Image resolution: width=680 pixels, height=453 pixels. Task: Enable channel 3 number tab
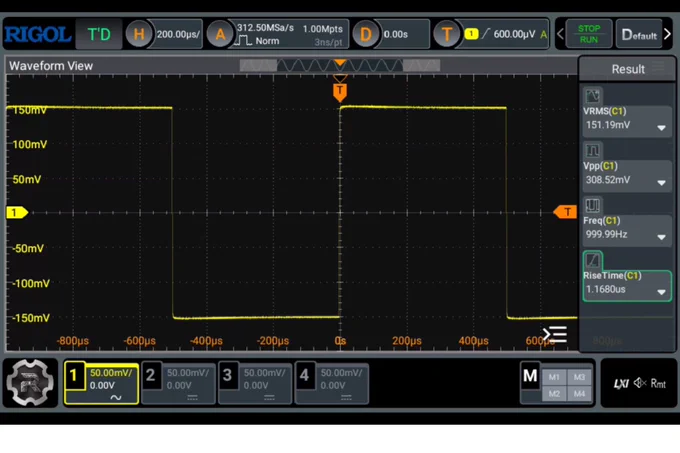coord(227,375)
